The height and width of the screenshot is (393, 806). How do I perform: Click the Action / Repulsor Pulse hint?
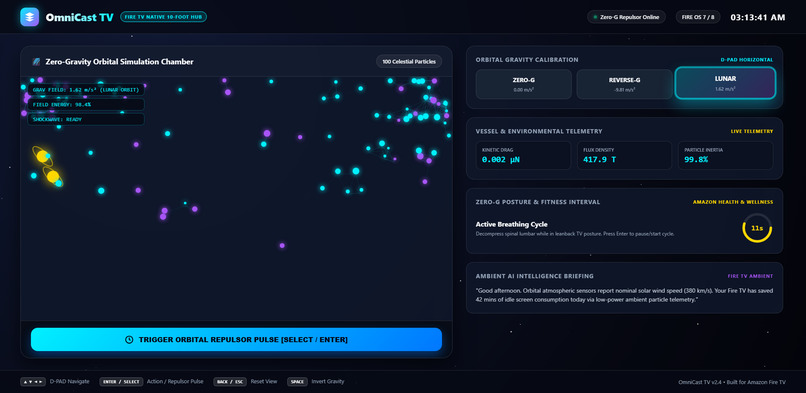click(175, 382)
